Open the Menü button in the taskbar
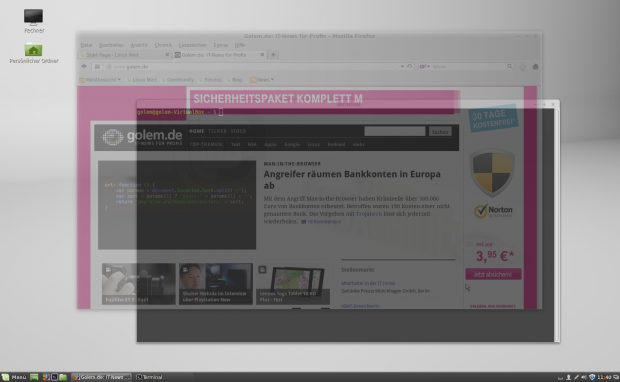This screenshot has width=620, height=382. (x=14, y=377)
